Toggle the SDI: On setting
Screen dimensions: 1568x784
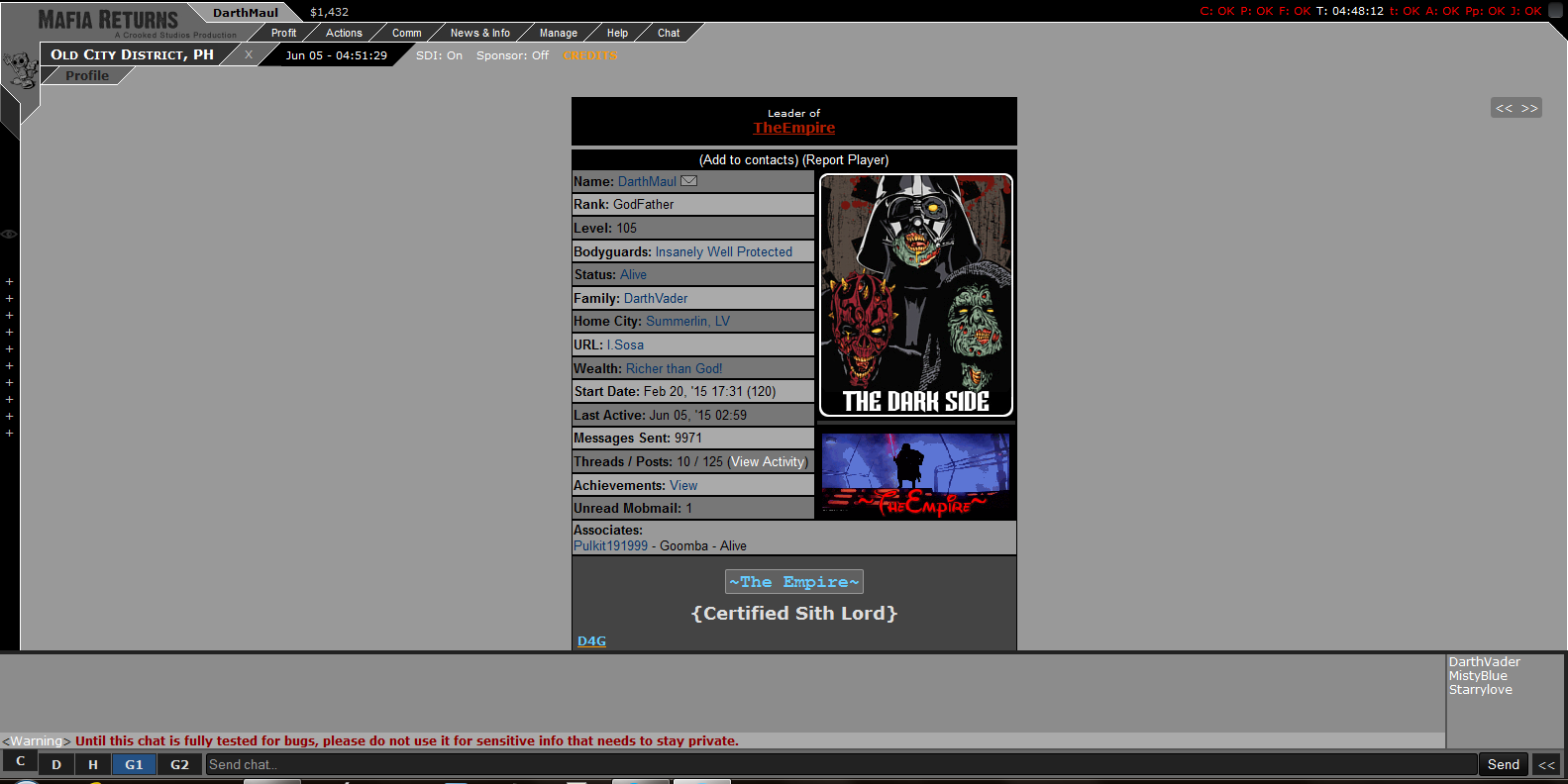coord(439,55)
